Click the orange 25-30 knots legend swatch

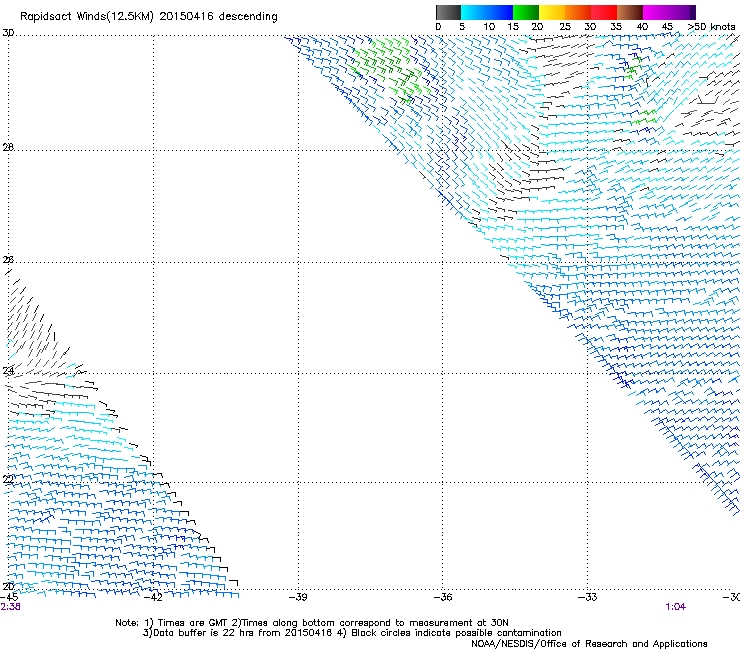tap(578, 12)
